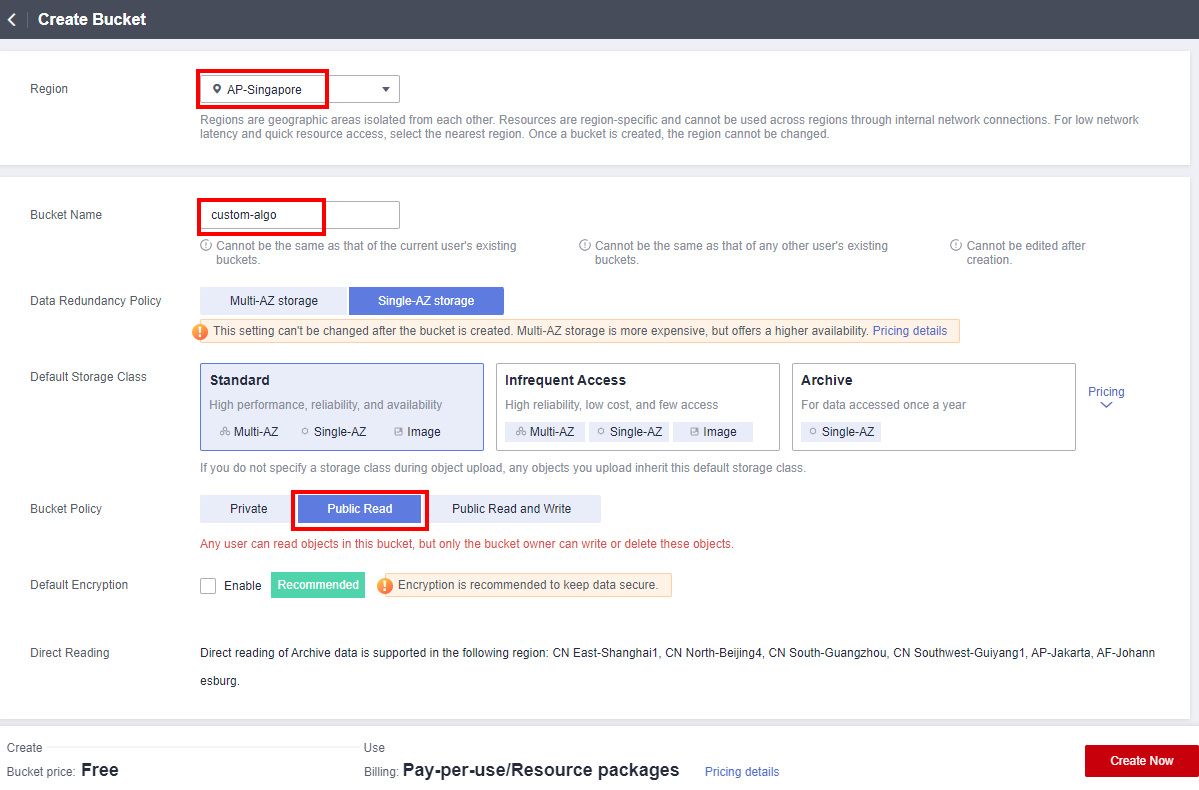Screen dimensions: 1199x790
Task: Click orange warning icon beside encryption recommendation
Action: pyautogui.click(x=385, y=585)
